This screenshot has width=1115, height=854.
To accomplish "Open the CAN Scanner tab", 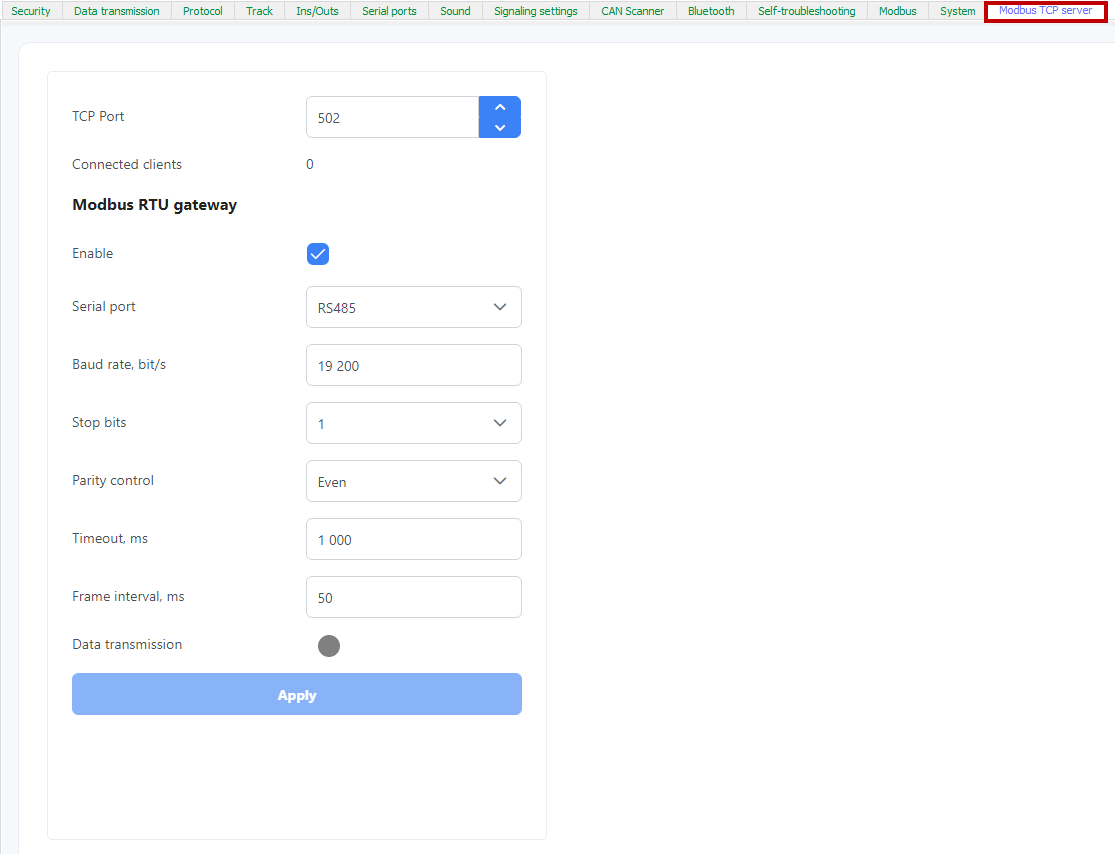I will click(632, 11).
